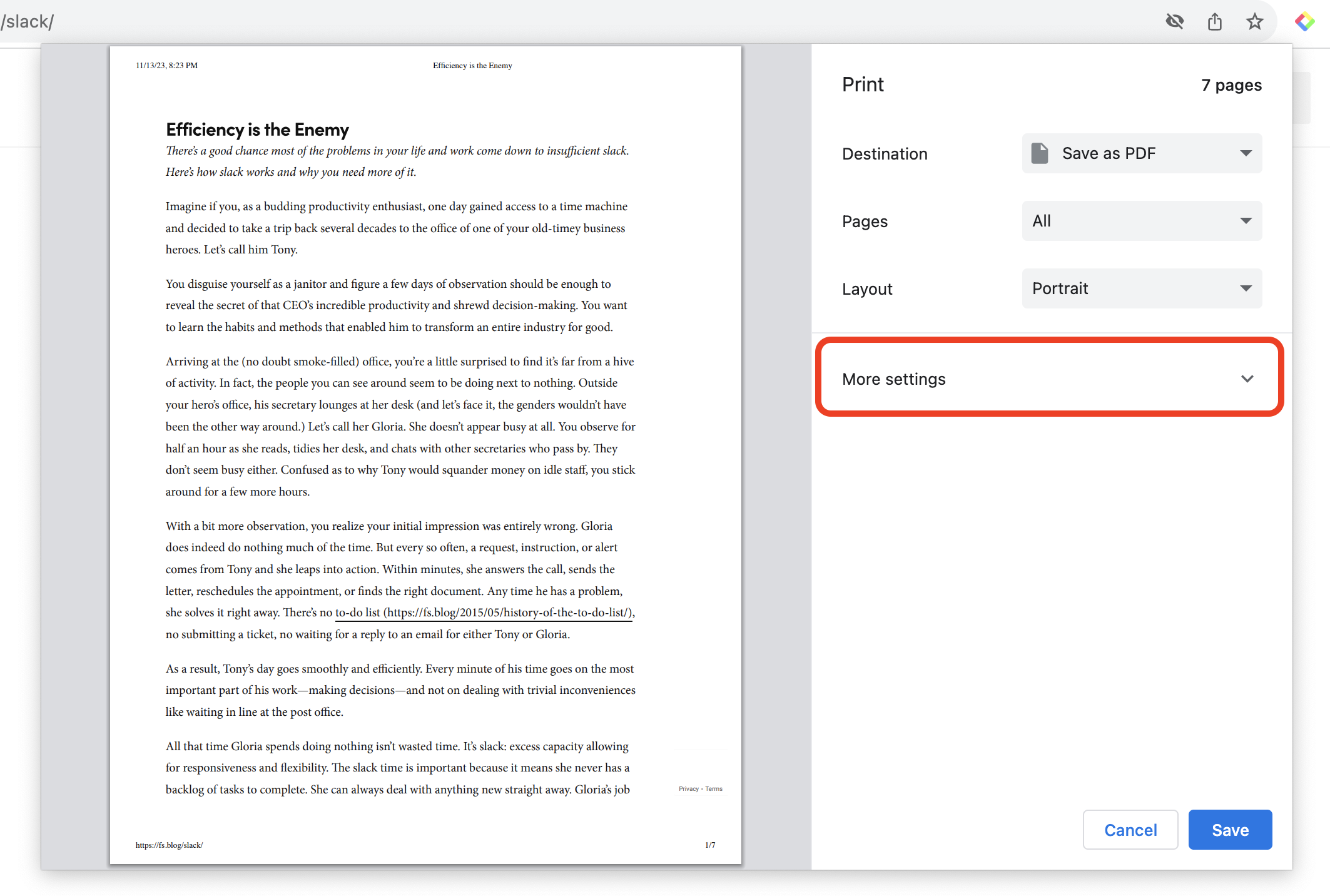Click the Efficiency is the Enemy title

click(x=257, y=130)
